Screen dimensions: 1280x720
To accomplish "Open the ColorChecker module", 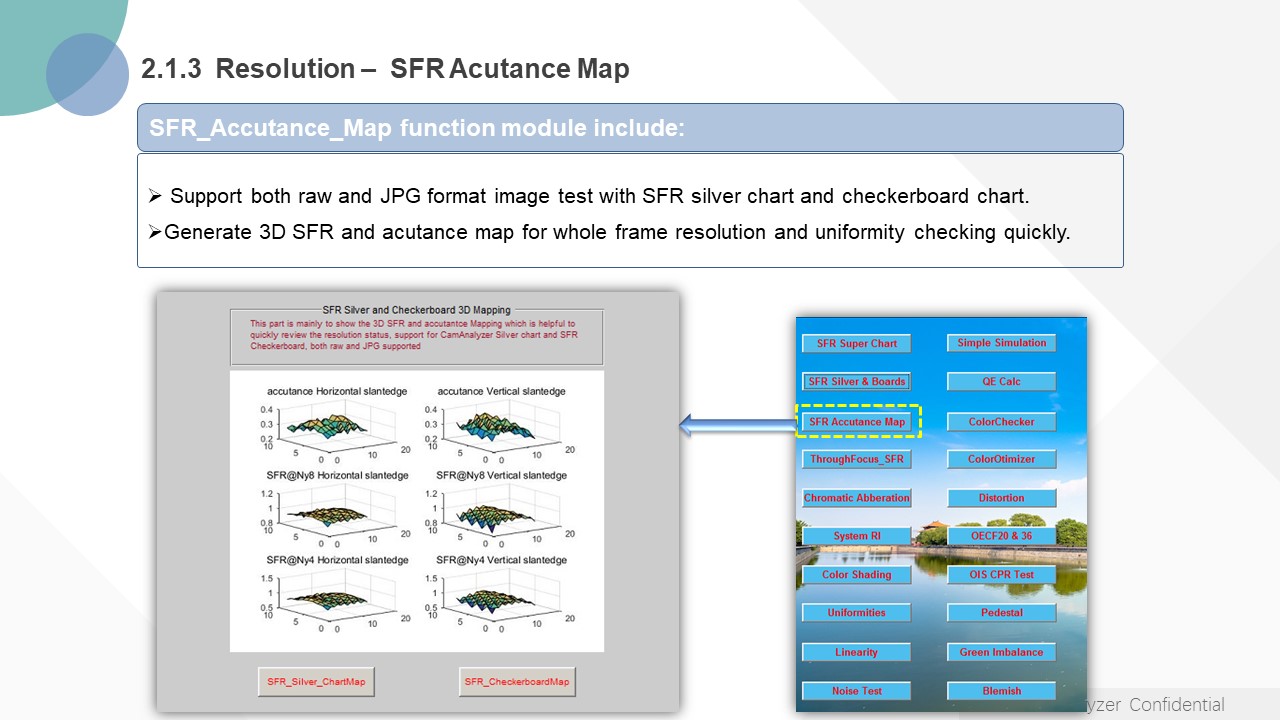I will tap(1001, 422).
